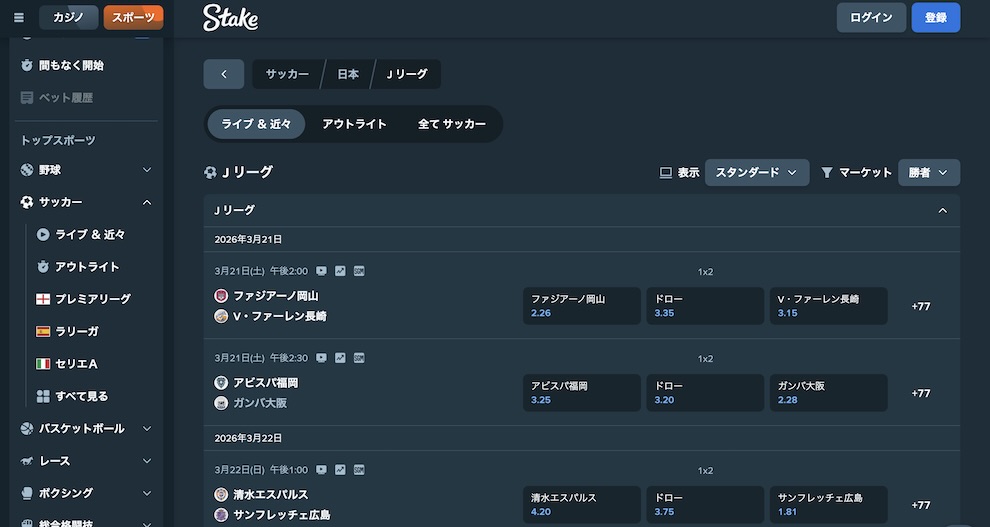Click the boxing glove icon next to ボクシング

click(27, 493)
